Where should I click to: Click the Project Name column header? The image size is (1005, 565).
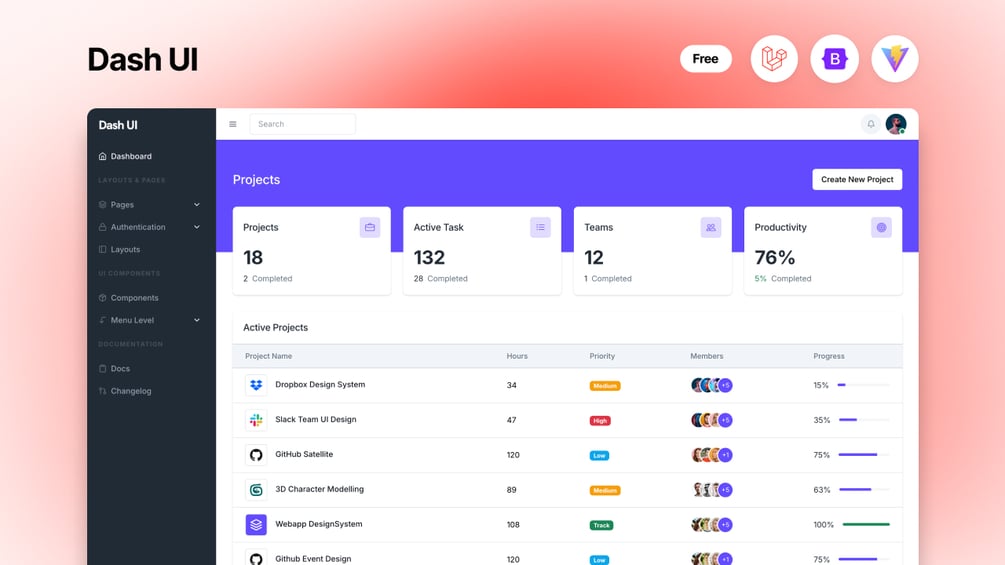(x=269, y=356)
